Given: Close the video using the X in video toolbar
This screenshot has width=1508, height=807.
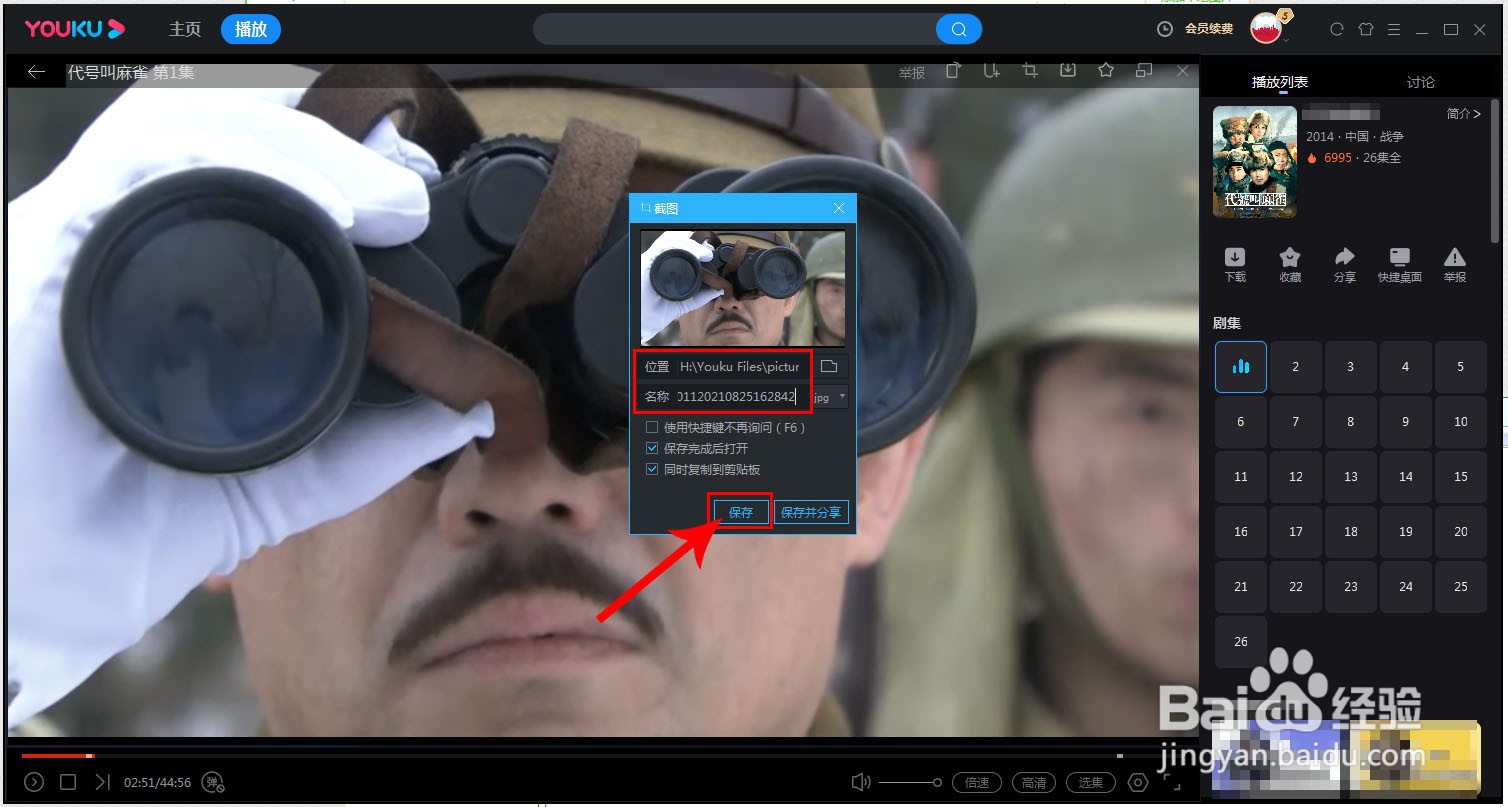Looking at the screenshot, I should coord(1182,71).
